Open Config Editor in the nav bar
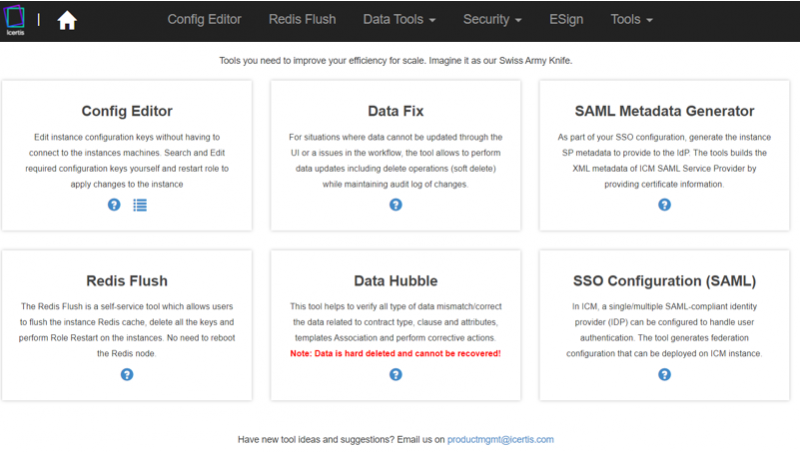This screenshot has height=452, width=800. tap(204, 19)
